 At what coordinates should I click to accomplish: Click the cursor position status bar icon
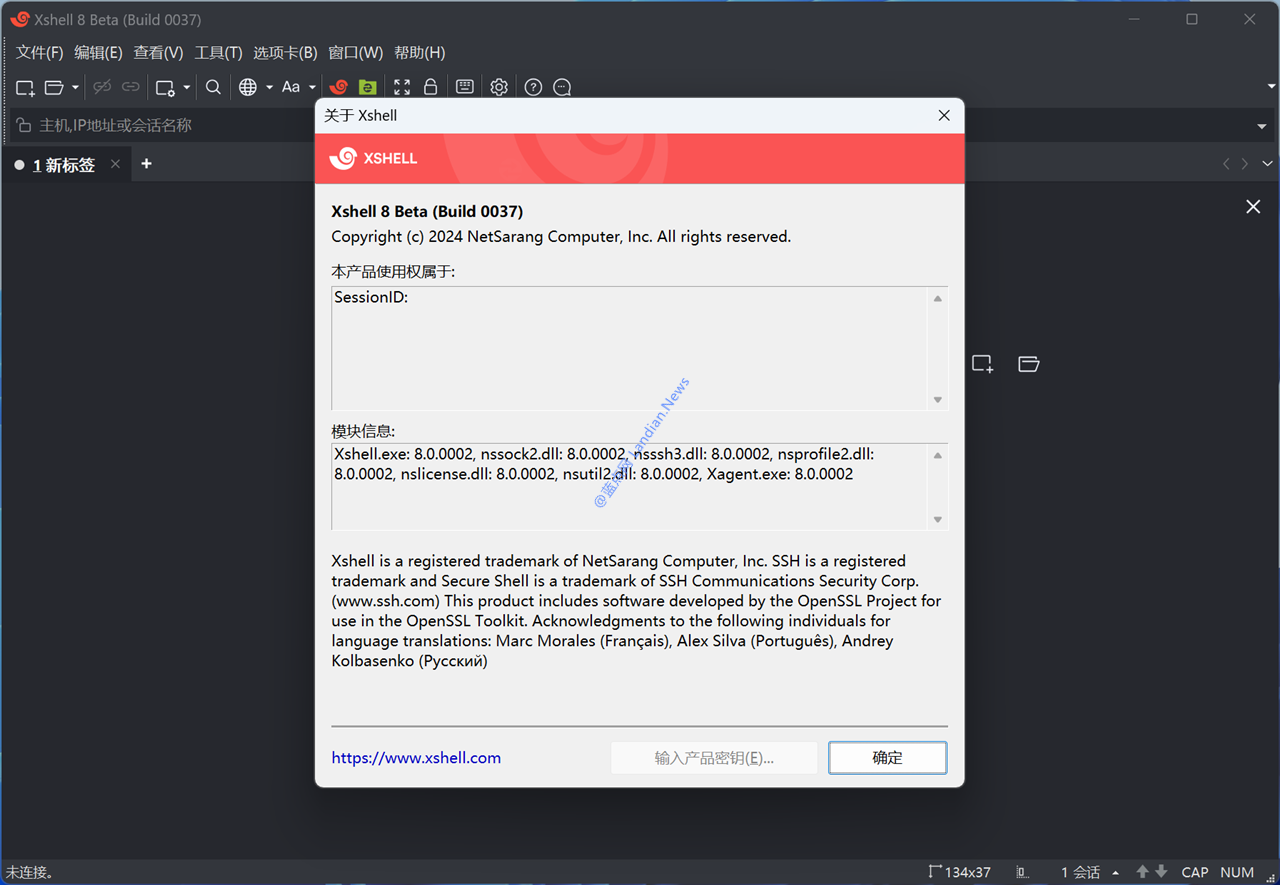1022,872
